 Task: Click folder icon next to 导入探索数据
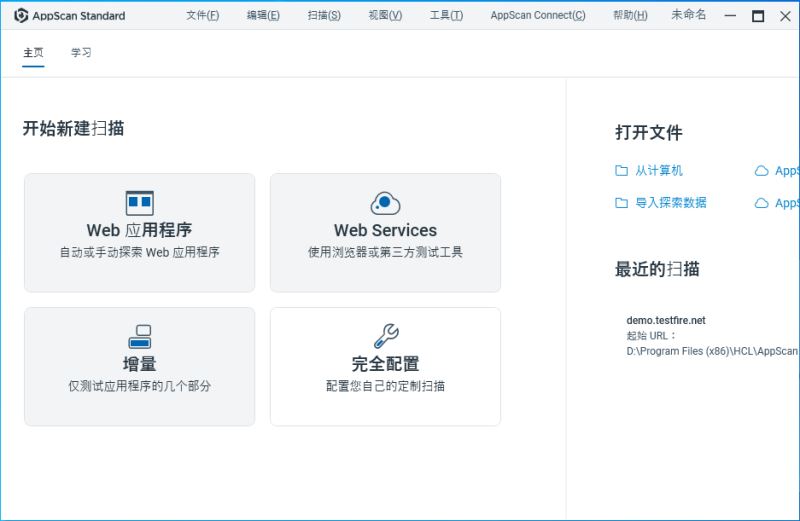[x=621, y=203]
